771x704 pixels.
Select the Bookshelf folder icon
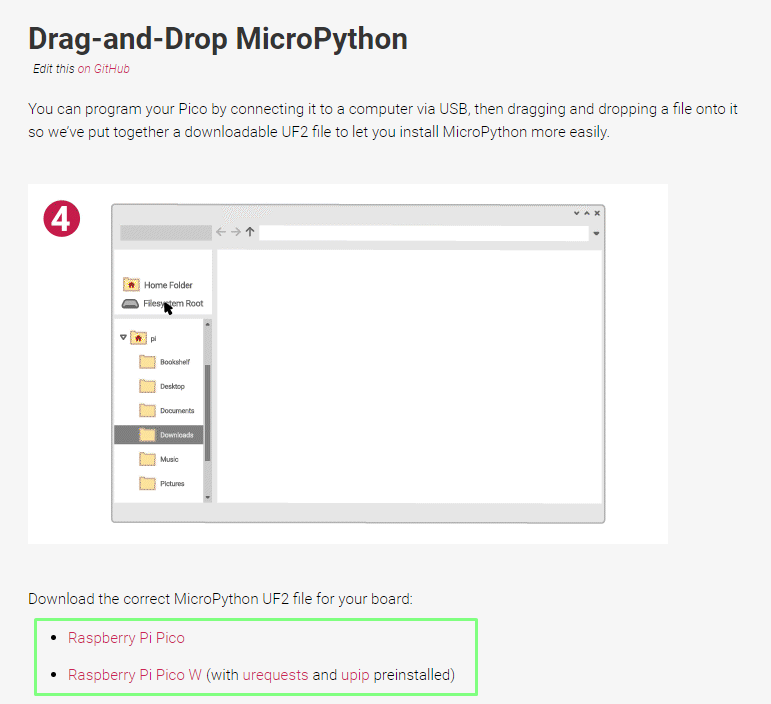point(147,362)
